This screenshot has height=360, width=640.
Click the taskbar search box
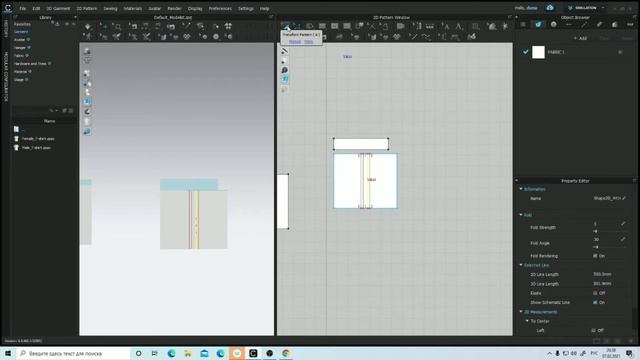73,353
